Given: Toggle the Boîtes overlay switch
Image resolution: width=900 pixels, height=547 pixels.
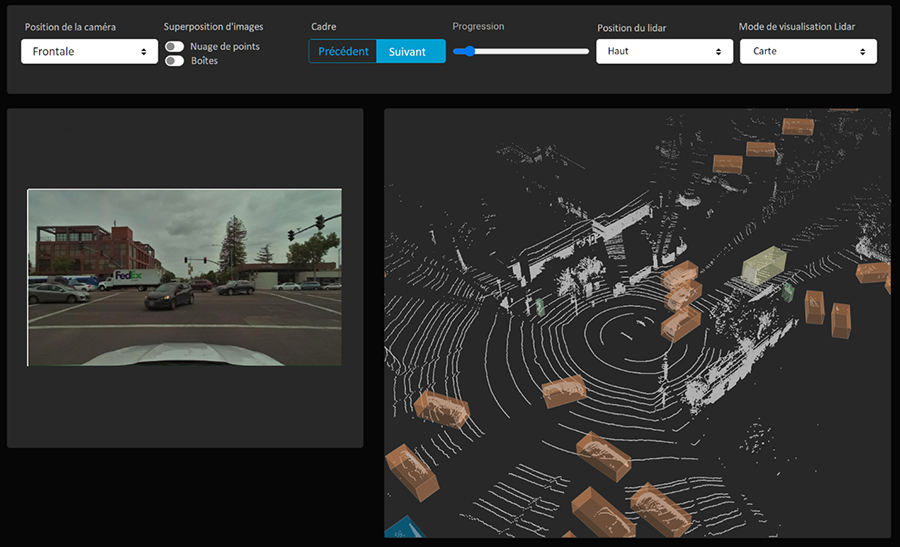Looking at the screenshot, I should pos(175,61).
